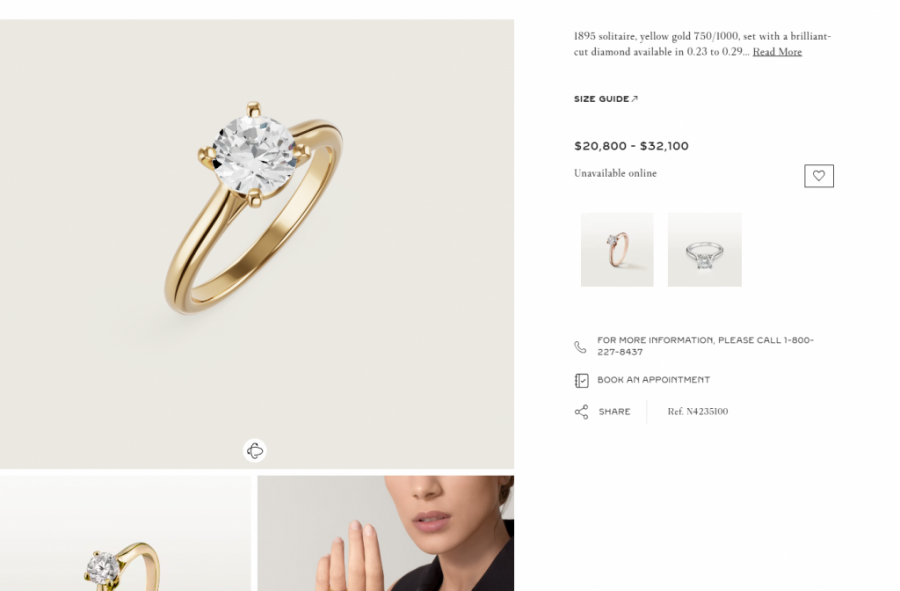Click the appointment calendar icon
900x591 pixels.
tap(581, 380)
